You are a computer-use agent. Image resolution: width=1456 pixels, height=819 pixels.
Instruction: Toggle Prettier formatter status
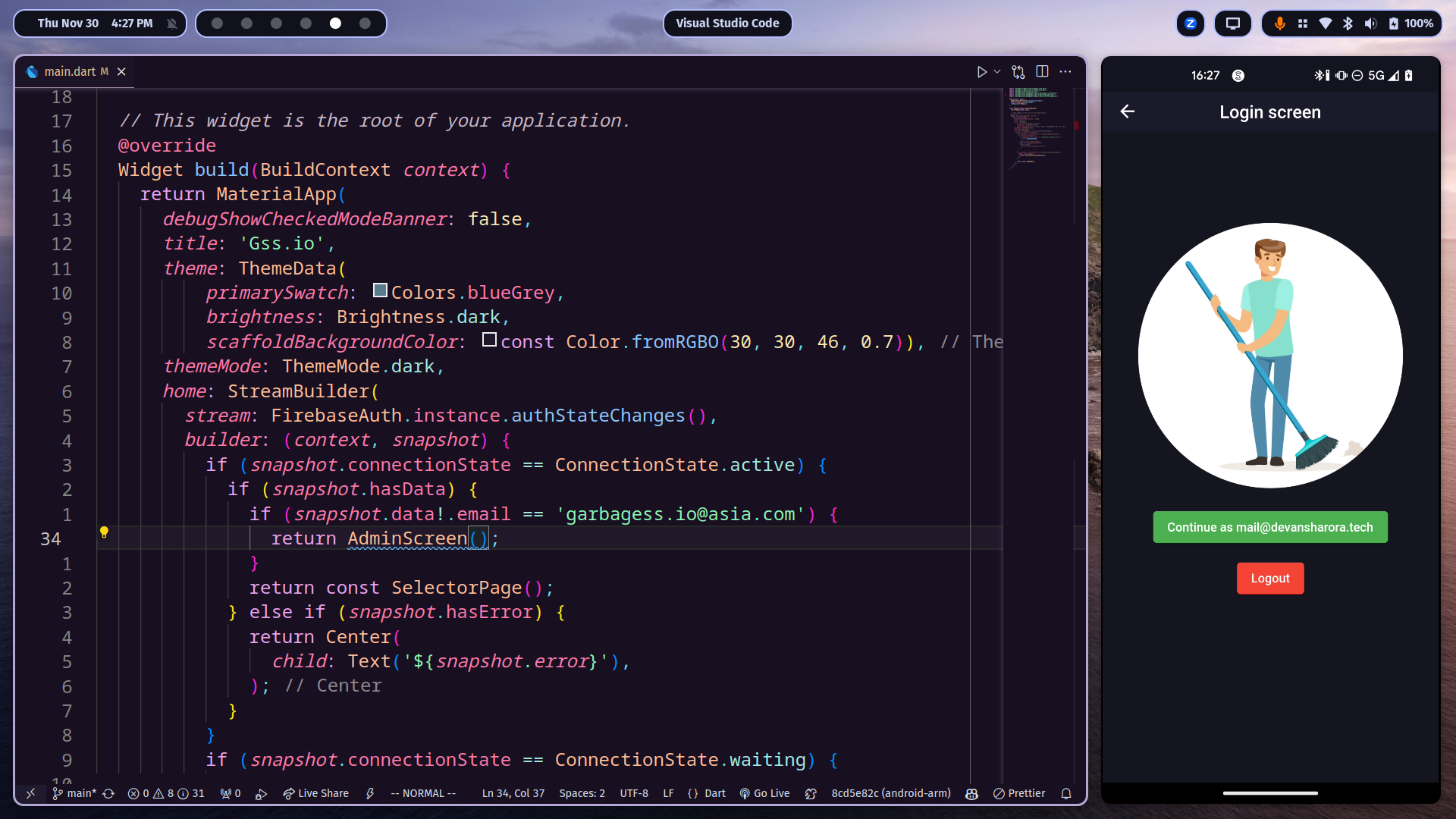pos(1019,793)
